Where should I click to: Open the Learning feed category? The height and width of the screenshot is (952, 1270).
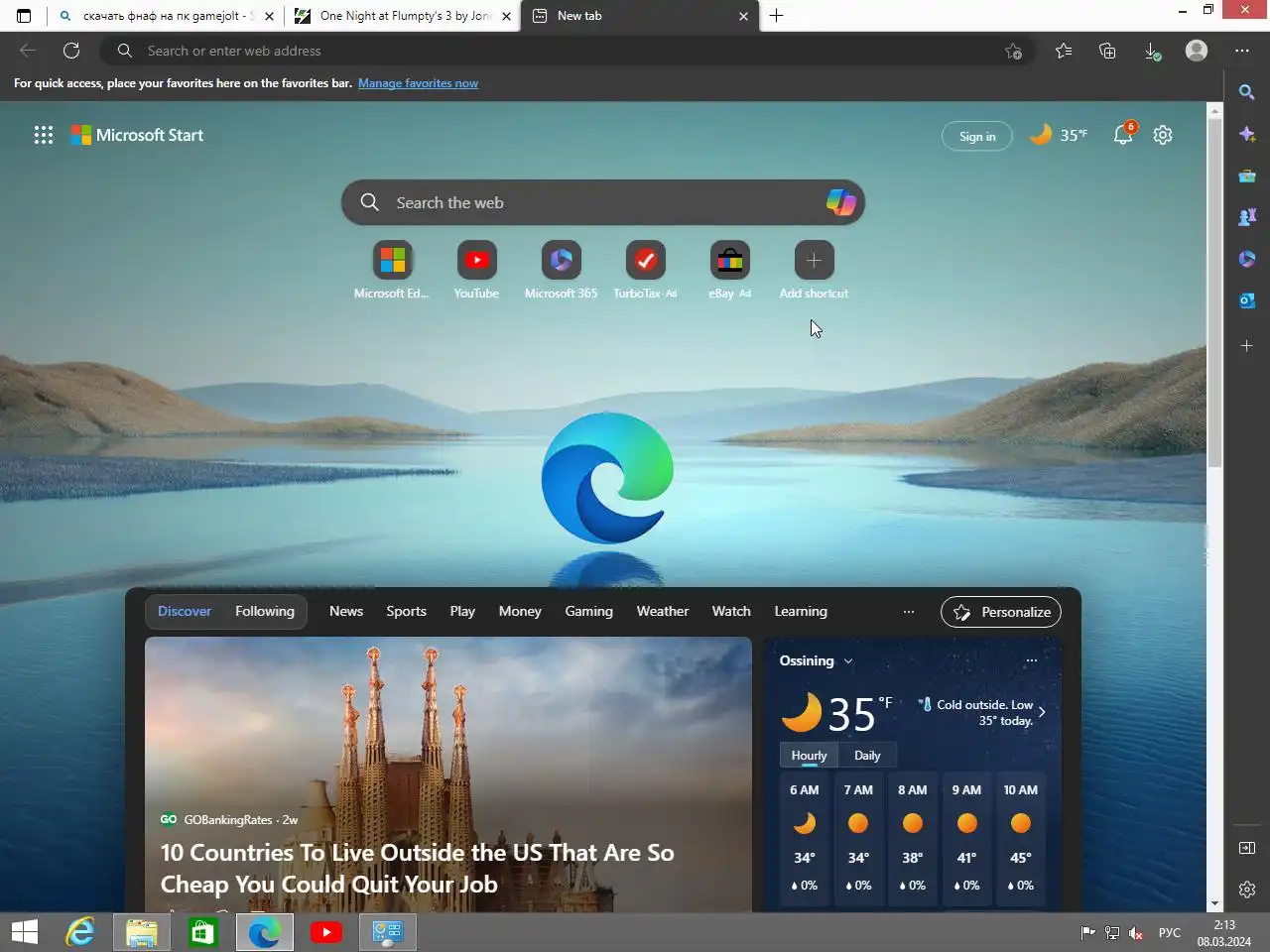click(x=801, y=611)
